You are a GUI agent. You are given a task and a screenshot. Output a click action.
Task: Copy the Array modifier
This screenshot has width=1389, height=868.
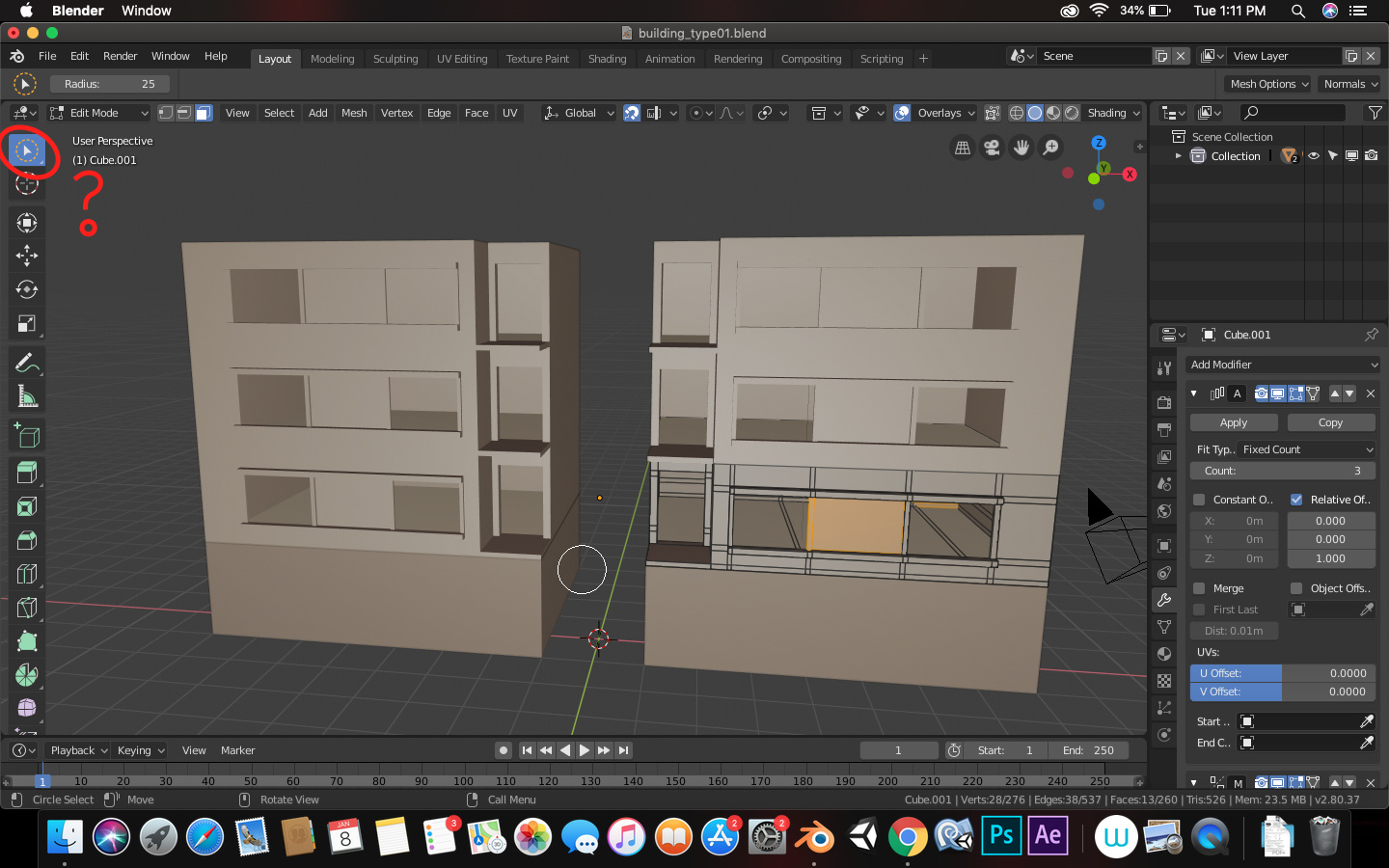[x=1331, y=421]
